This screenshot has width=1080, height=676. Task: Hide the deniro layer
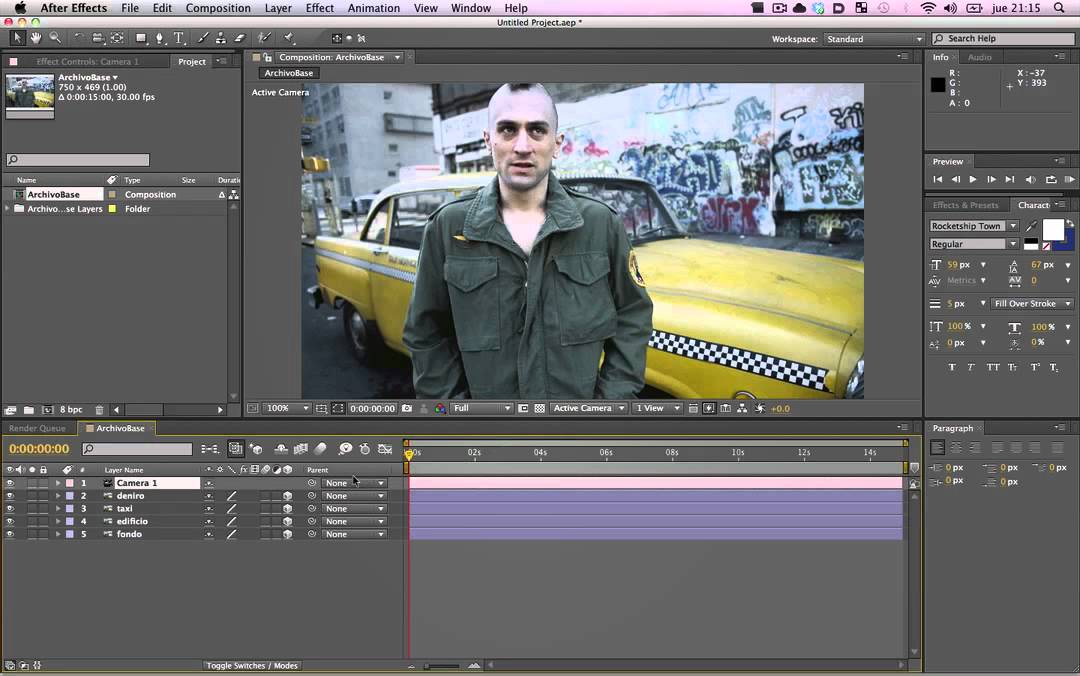(x=10, y=495)
